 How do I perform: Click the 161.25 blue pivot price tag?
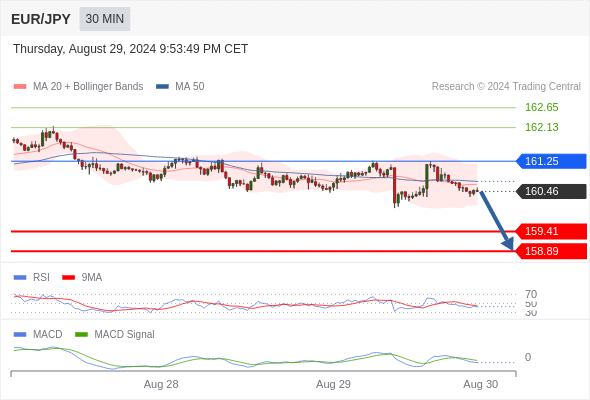(551, 161)
